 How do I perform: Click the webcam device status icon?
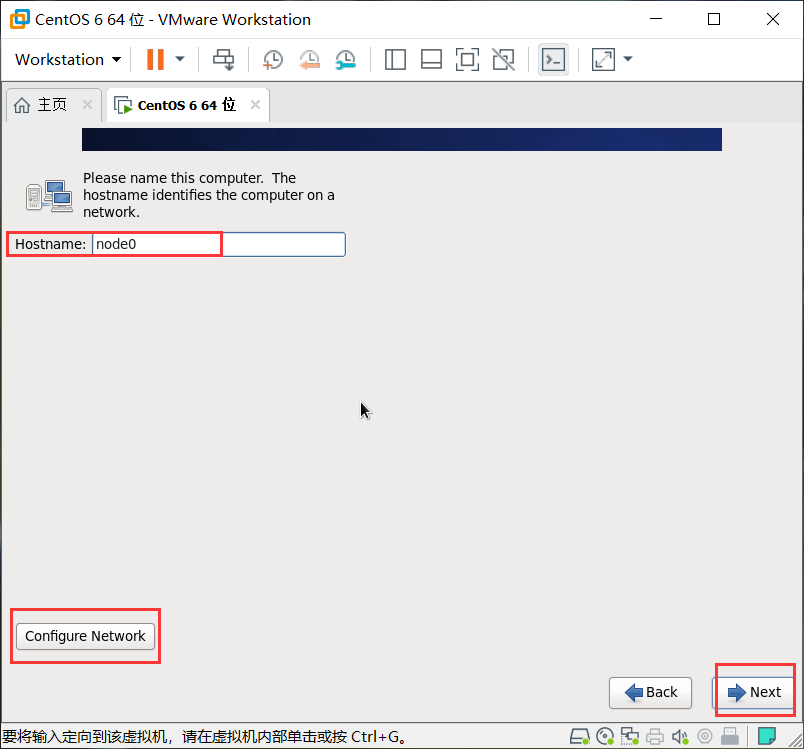point(705,737)
